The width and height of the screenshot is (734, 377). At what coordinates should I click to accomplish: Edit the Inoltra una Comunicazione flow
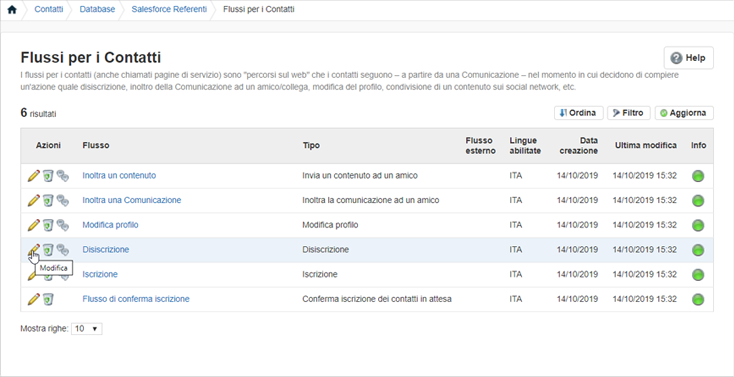tap(33, 200)
